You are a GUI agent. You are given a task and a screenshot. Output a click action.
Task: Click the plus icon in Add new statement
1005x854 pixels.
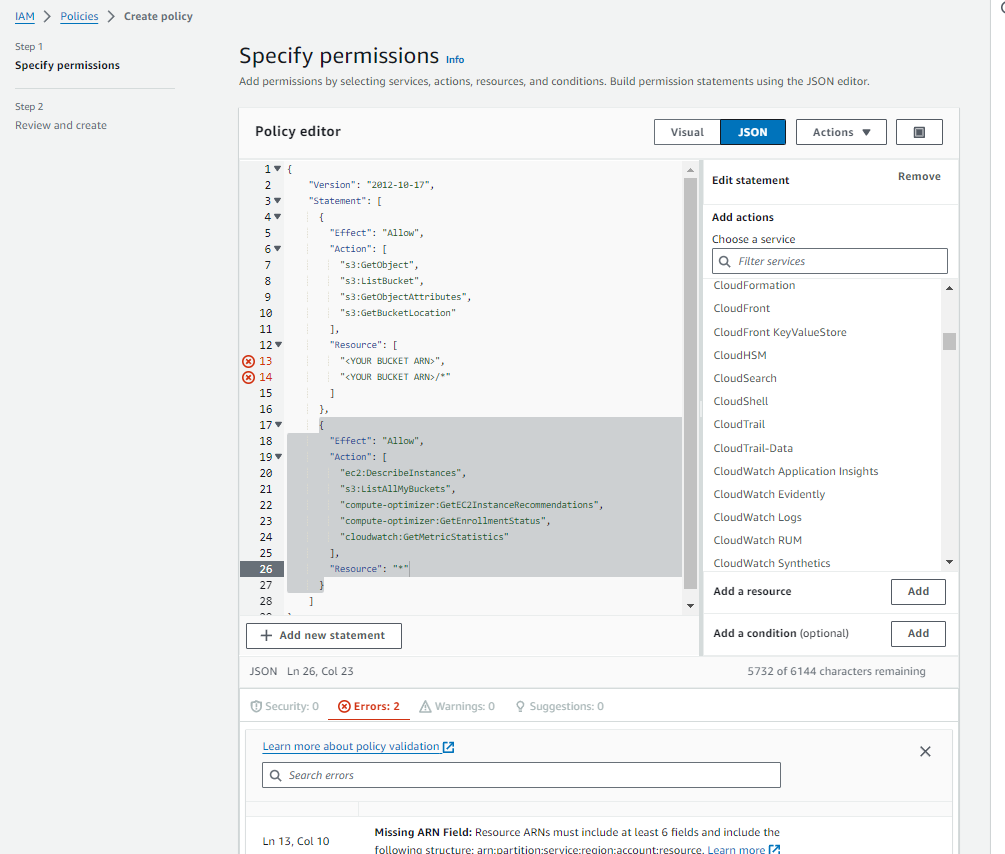[266, 636]
